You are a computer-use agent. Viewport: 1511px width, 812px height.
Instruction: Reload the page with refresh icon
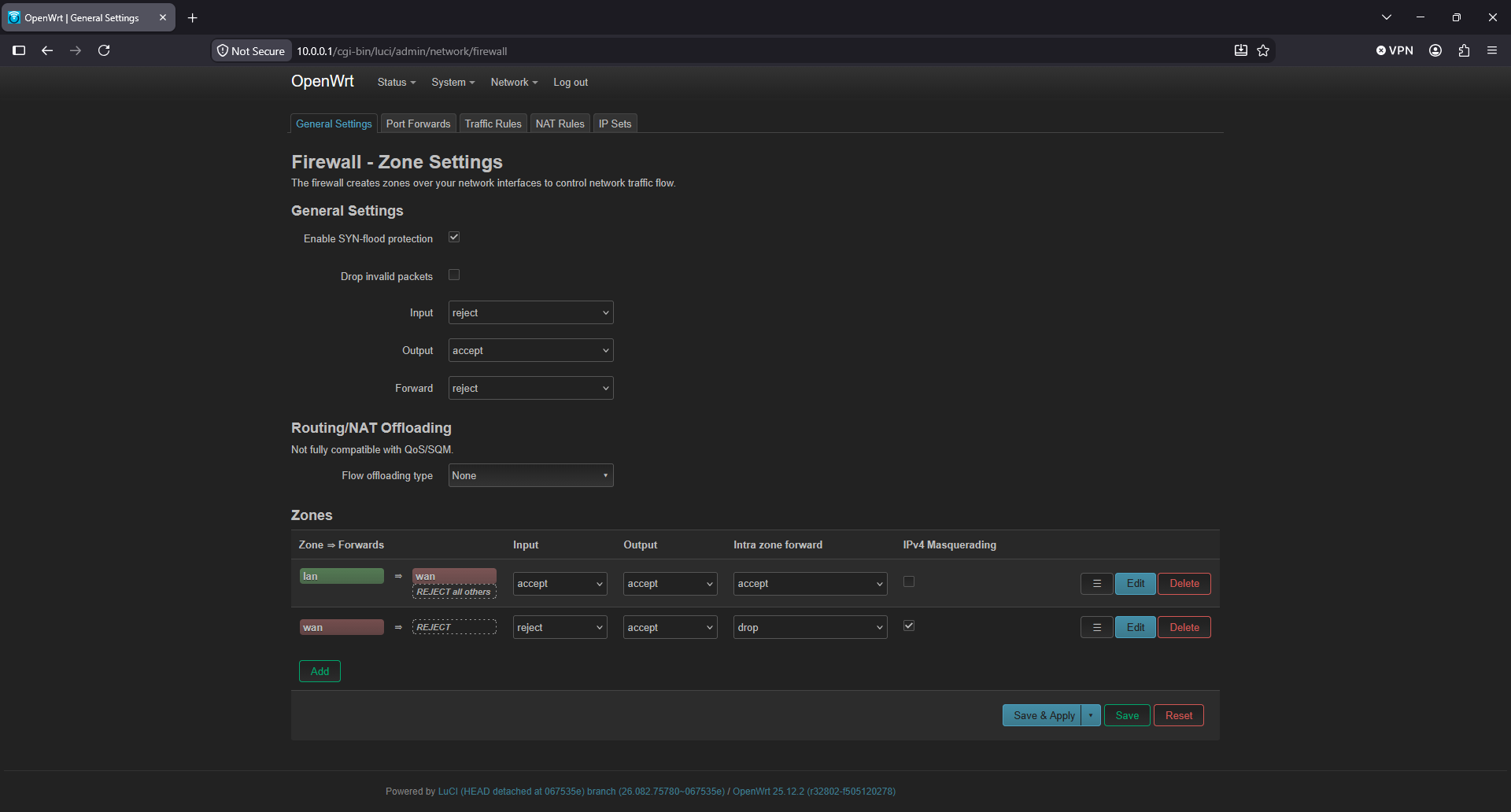[x=104, y=50]
